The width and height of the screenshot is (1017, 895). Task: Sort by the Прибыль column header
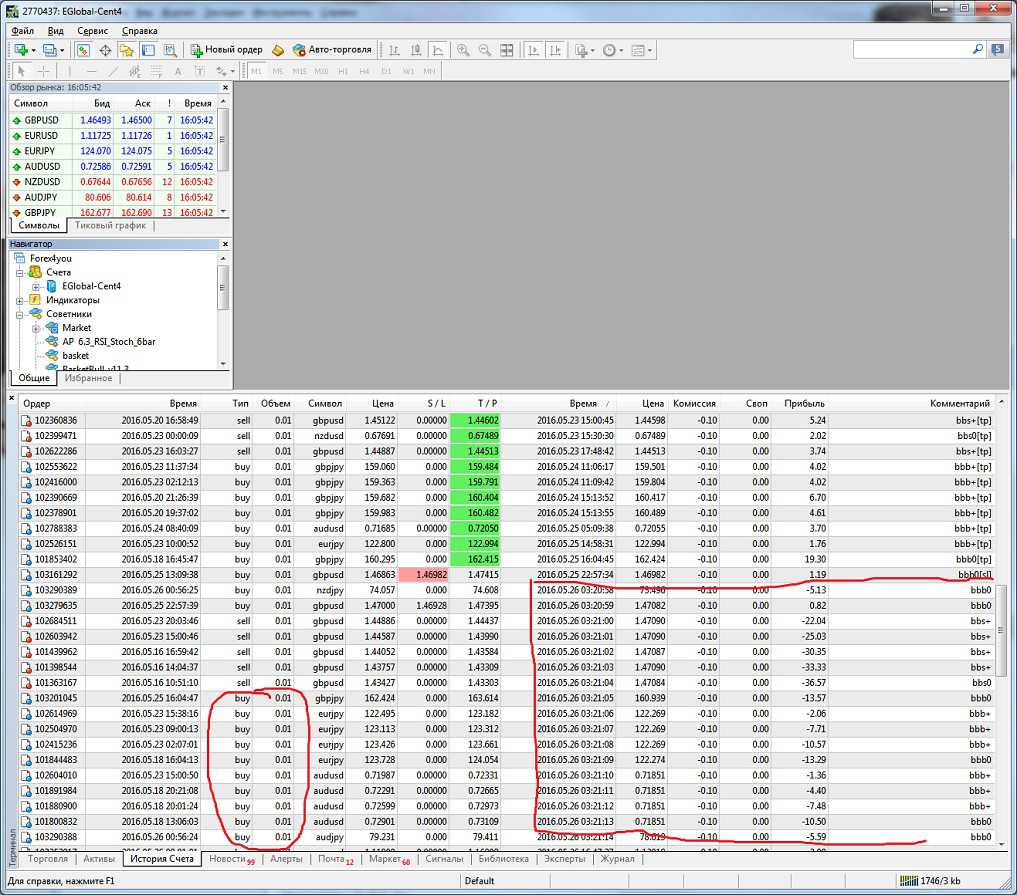[x=804, y=403]
